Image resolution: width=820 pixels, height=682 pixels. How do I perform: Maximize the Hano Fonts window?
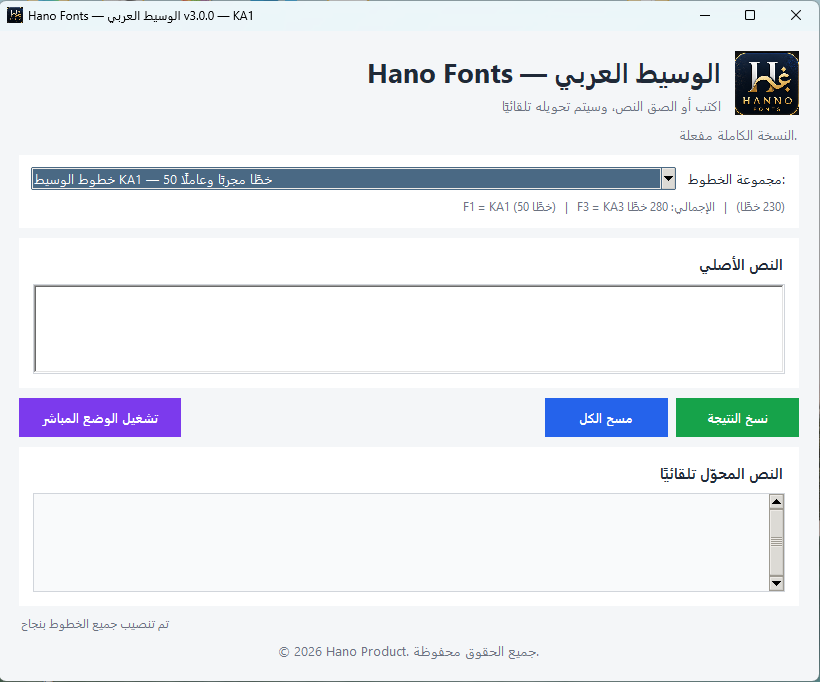750,15
